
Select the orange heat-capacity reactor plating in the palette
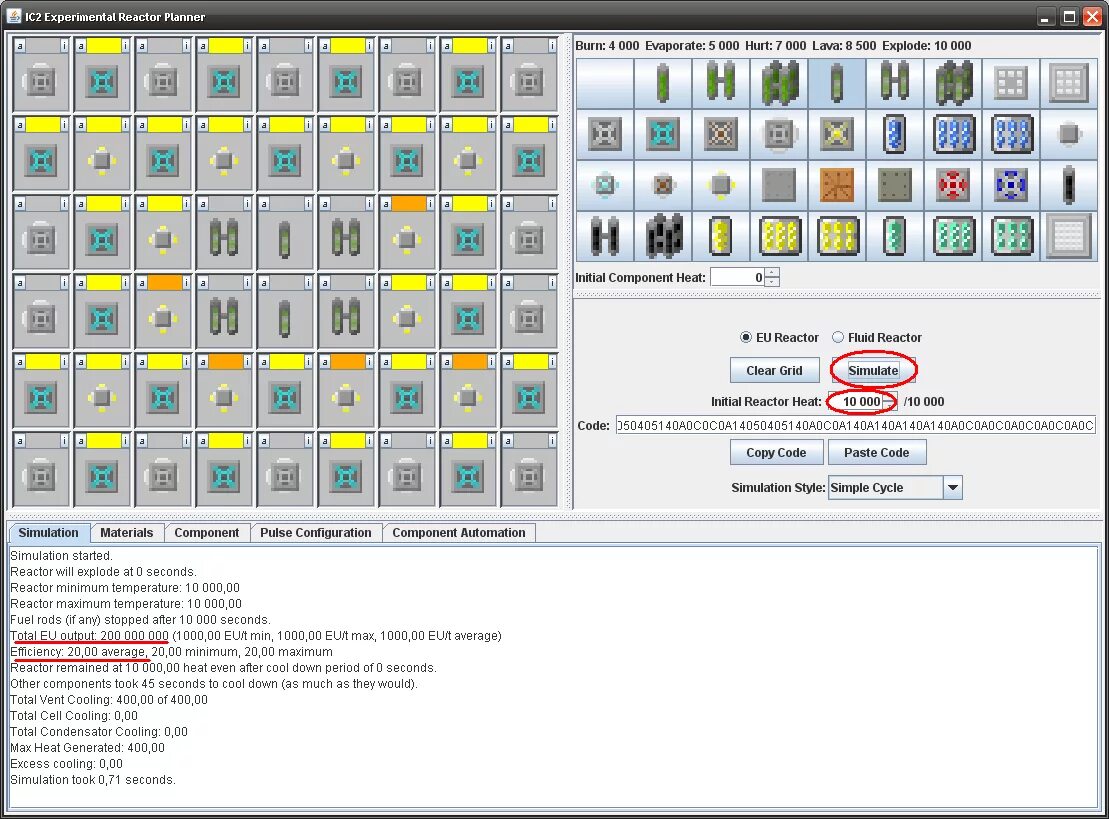[x=837, y=185]
